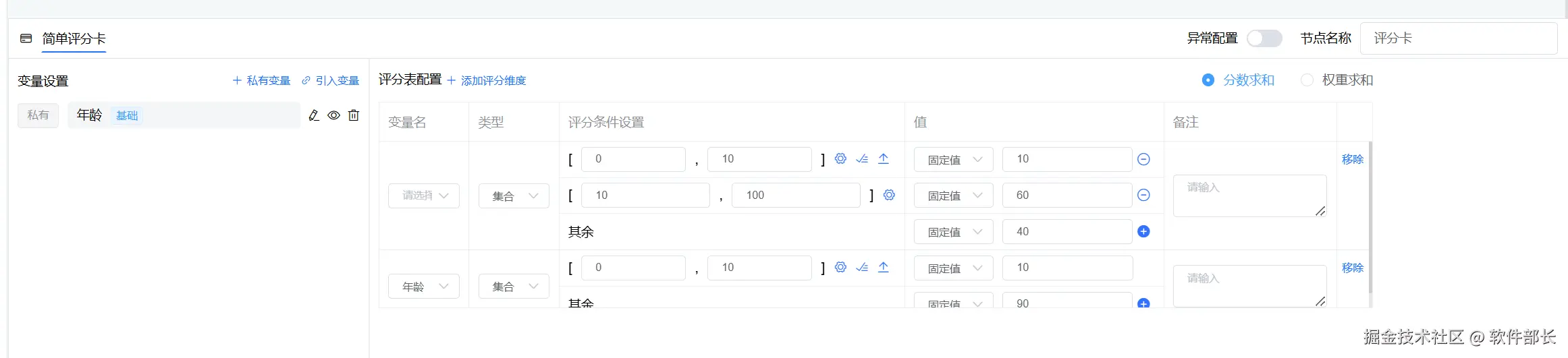Image resolution: width=1568 pixels, height=358 pixels.
Task: Click the 引入变量 link
Action: (x=331, y=81)
